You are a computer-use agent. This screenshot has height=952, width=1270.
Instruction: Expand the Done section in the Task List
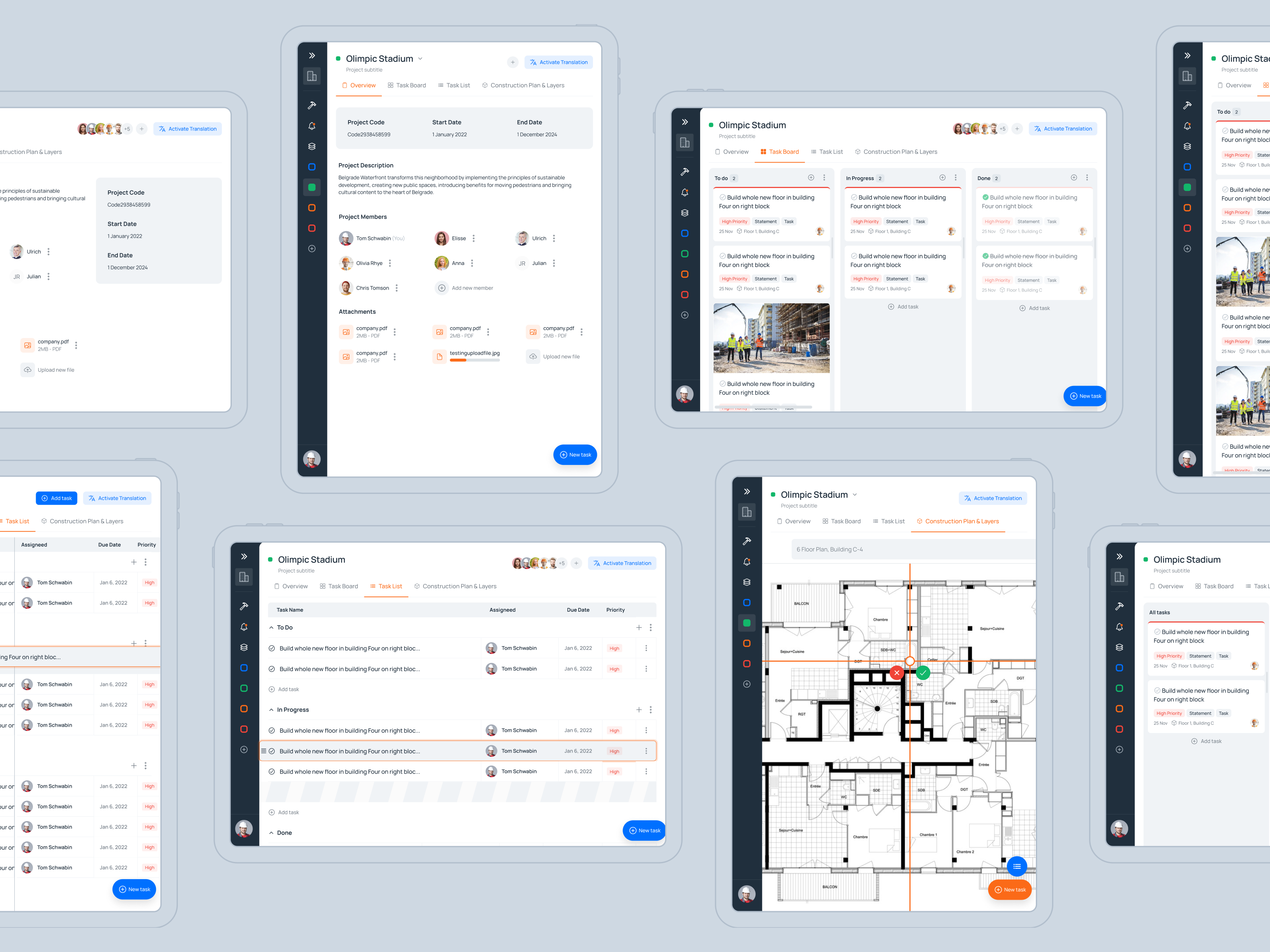(x=271, y=833)
